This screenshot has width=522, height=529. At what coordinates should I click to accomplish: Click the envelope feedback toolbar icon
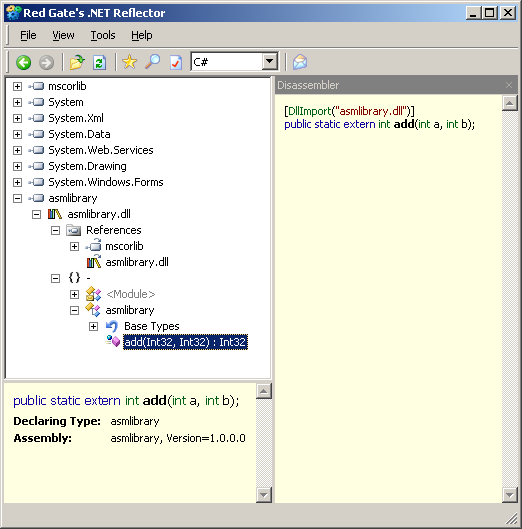pyautogui.click(x=300, y=62)
